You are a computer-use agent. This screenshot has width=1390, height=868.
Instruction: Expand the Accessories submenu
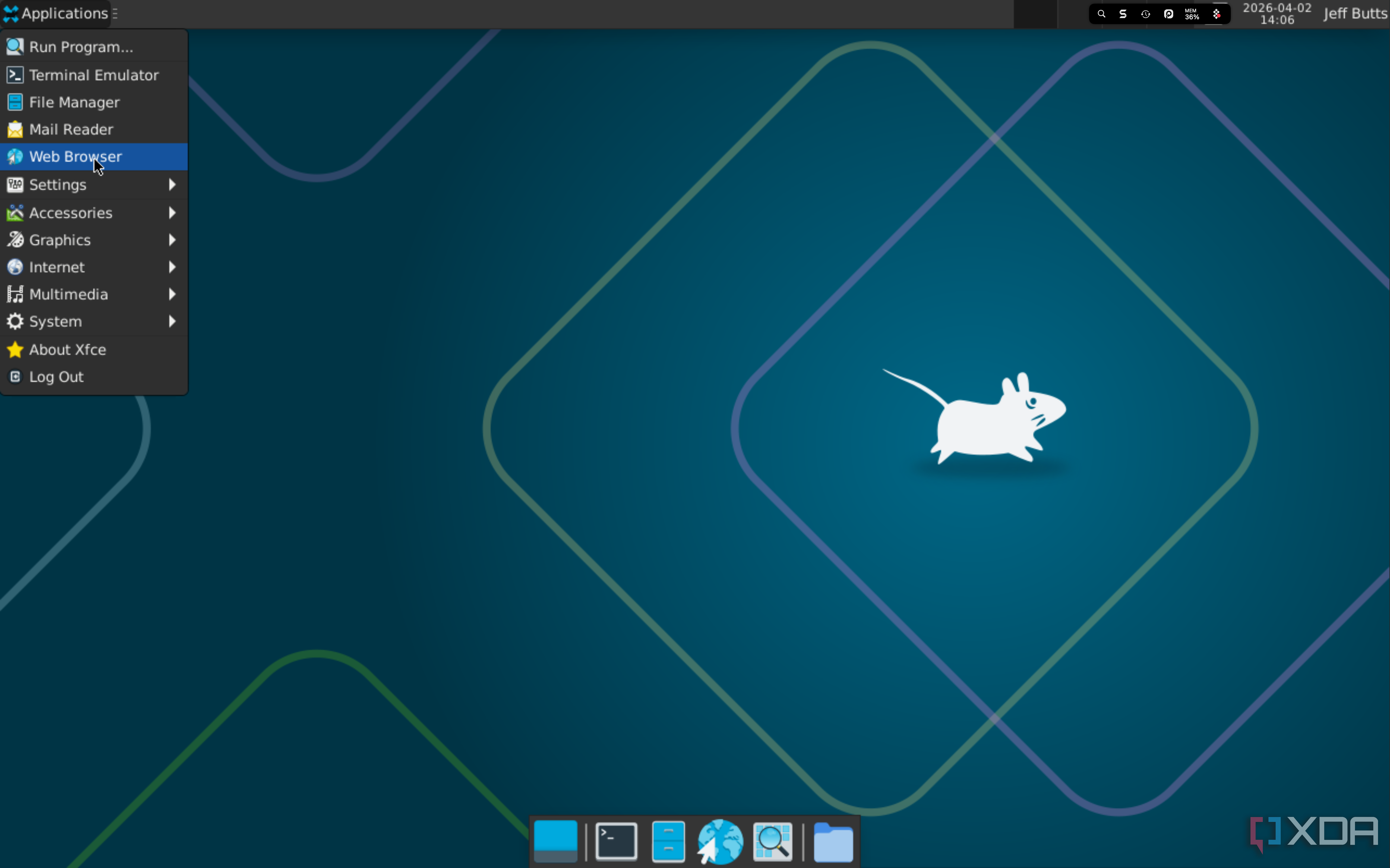[x=94, y=213]
